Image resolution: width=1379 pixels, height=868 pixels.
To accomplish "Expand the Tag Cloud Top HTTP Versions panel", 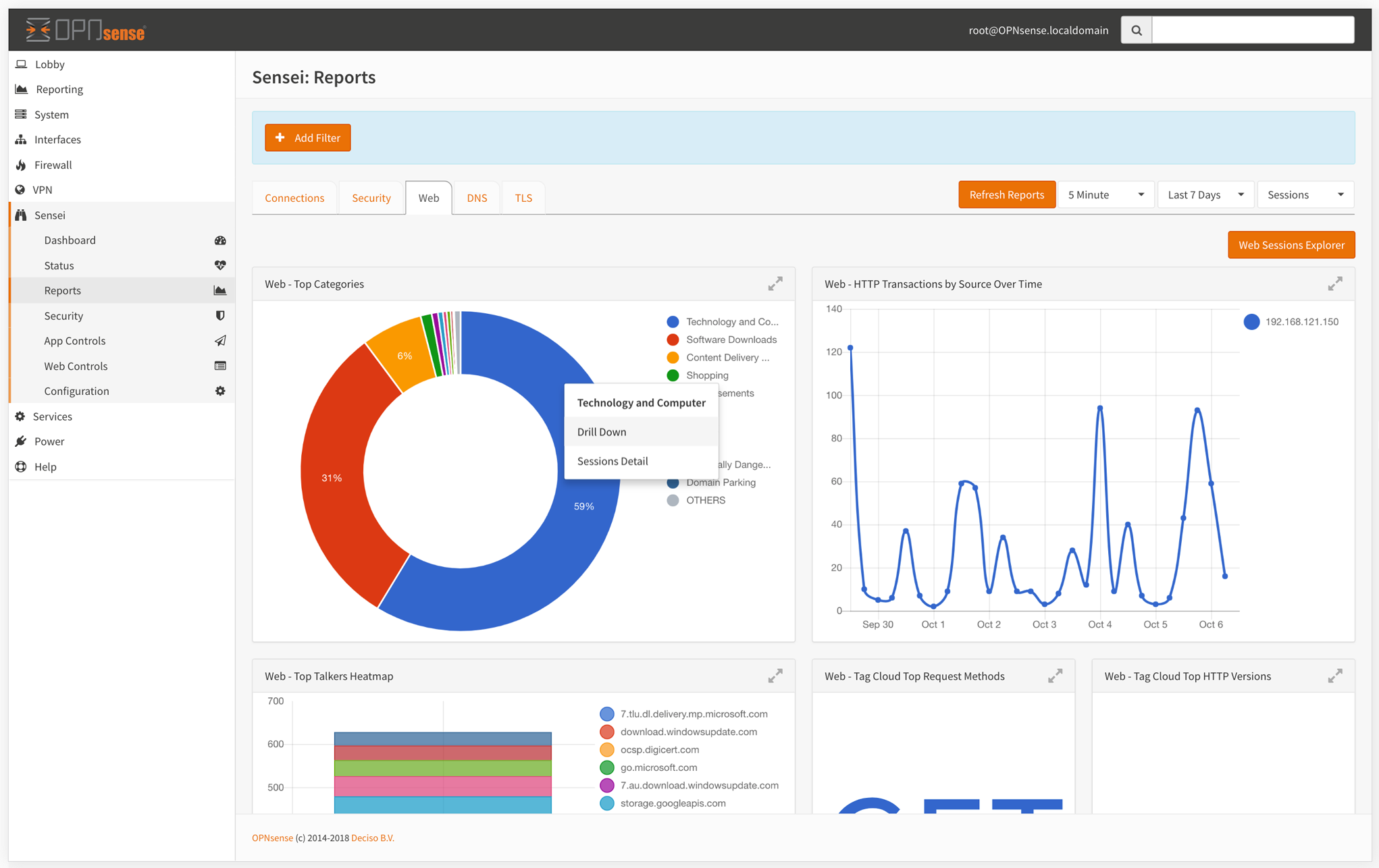I will tap(1335, 676).
